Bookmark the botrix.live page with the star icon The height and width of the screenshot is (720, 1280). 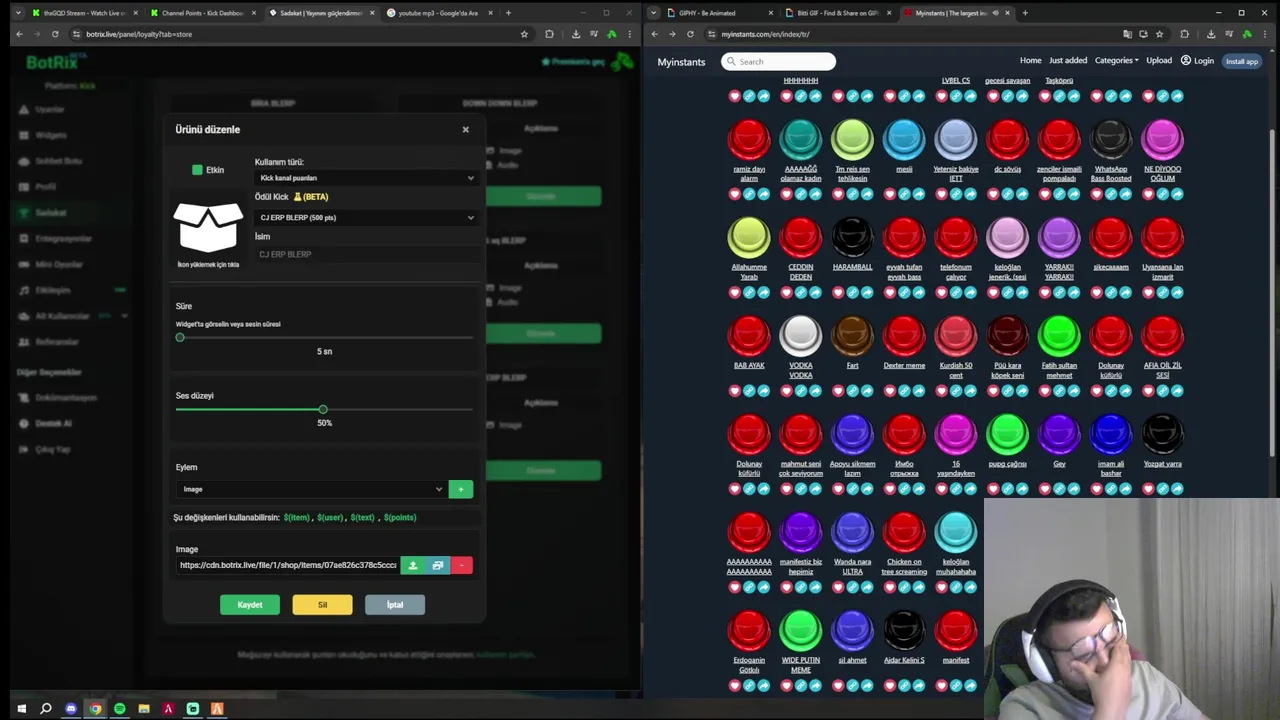tap(524, 34)
